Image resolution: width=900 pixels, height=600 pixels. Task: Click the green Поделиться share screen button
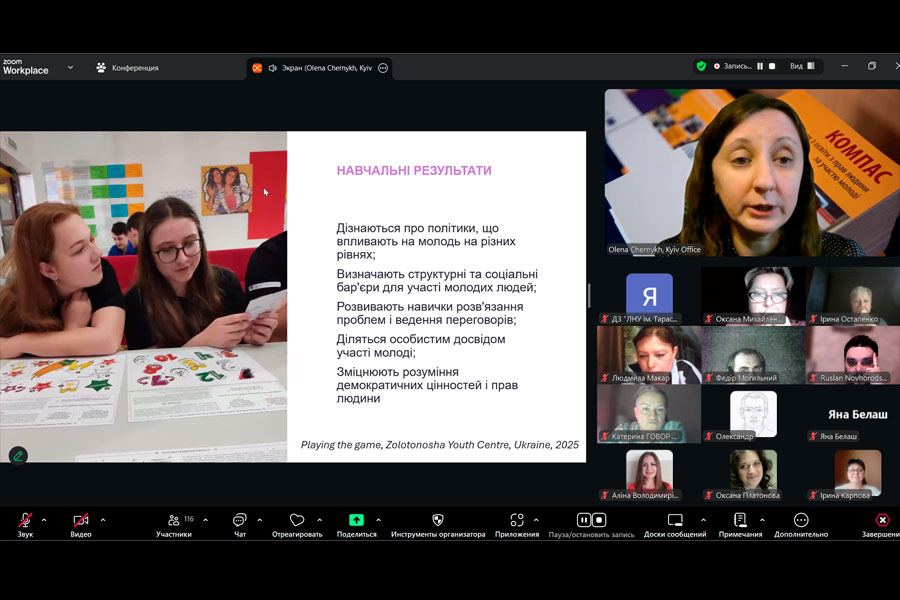356,521
